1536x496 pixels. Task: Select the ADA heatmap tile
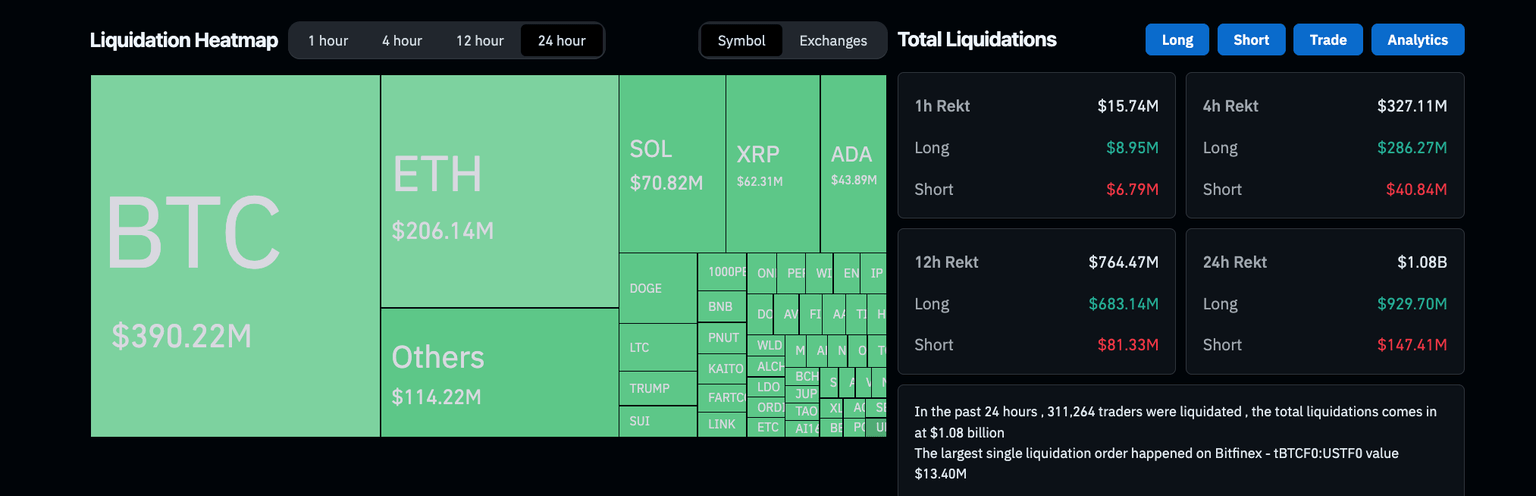854,164
